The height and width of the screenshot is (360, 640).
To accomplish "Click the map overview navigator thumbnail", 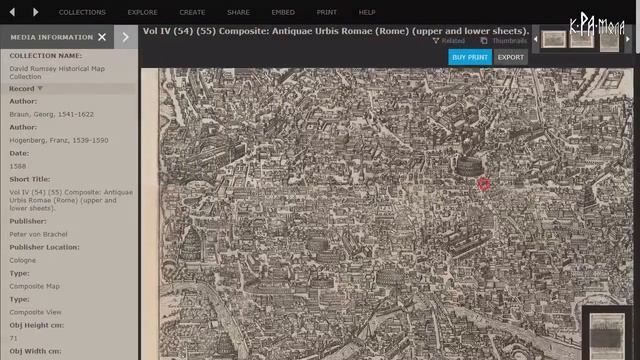I will click(607, 335).
